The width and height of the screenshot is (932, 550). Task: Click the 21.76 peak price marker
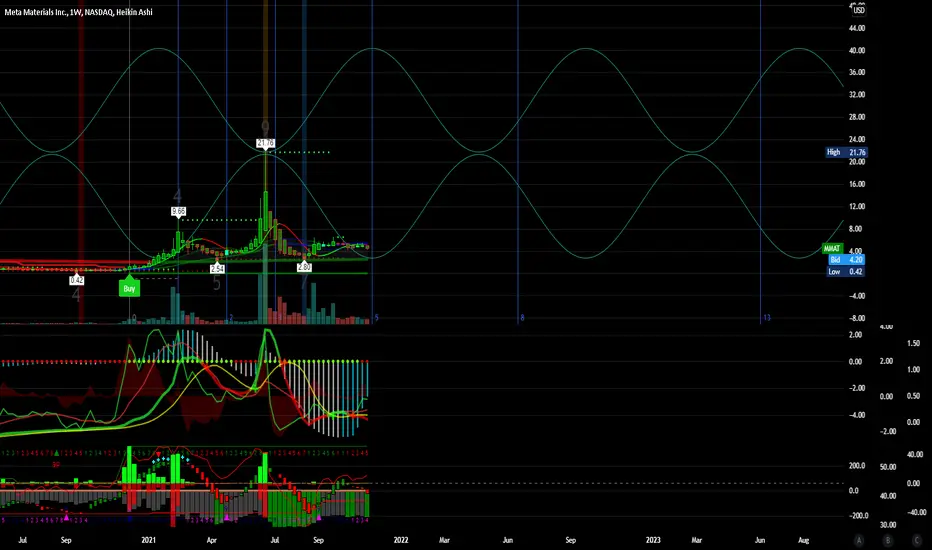pos(265,144)
